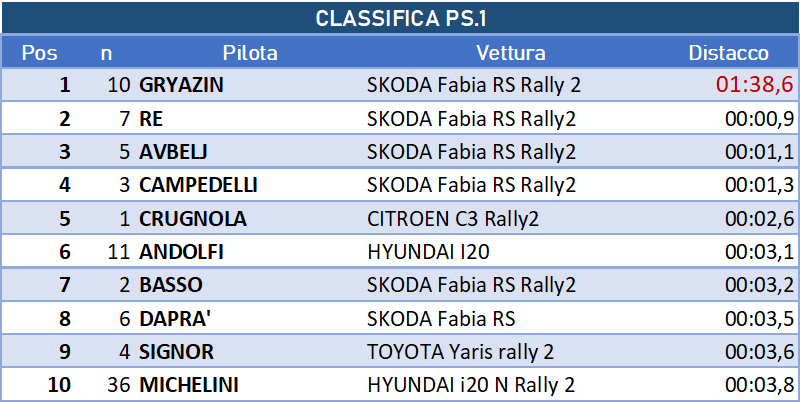
Task: Select the BASSO driver cell
Action: (170, 285)
